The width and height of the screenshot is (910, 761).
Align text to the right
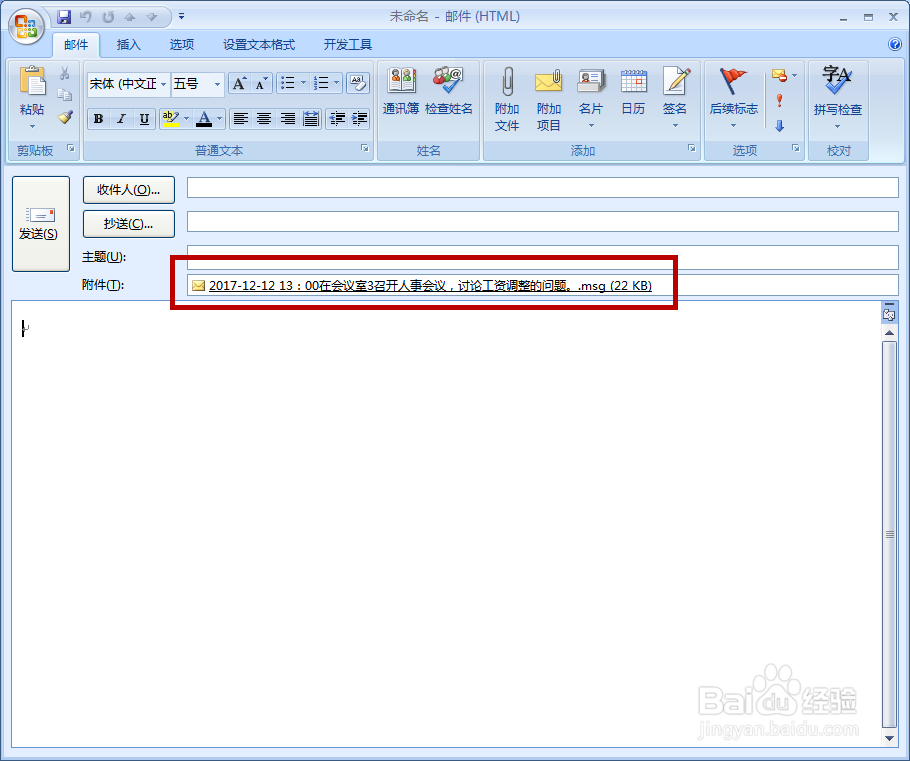pyautogui.click(x=287, y=119)
